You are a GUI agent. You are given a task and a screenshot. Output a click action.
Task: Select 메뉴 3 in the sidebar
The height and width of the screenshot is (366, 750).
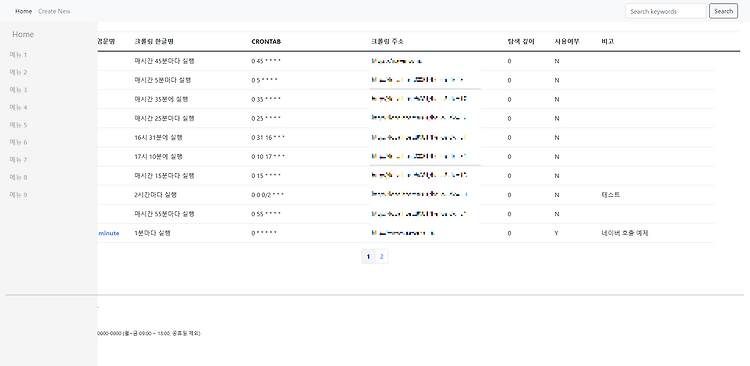coord(19,90)
